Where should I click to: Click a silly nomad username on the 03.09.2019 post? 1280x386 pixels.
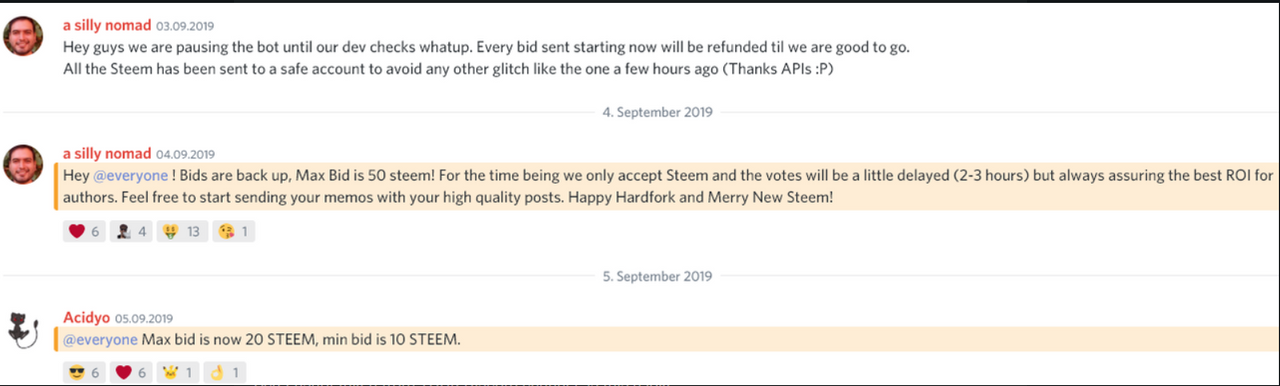[x=107, y=25]
